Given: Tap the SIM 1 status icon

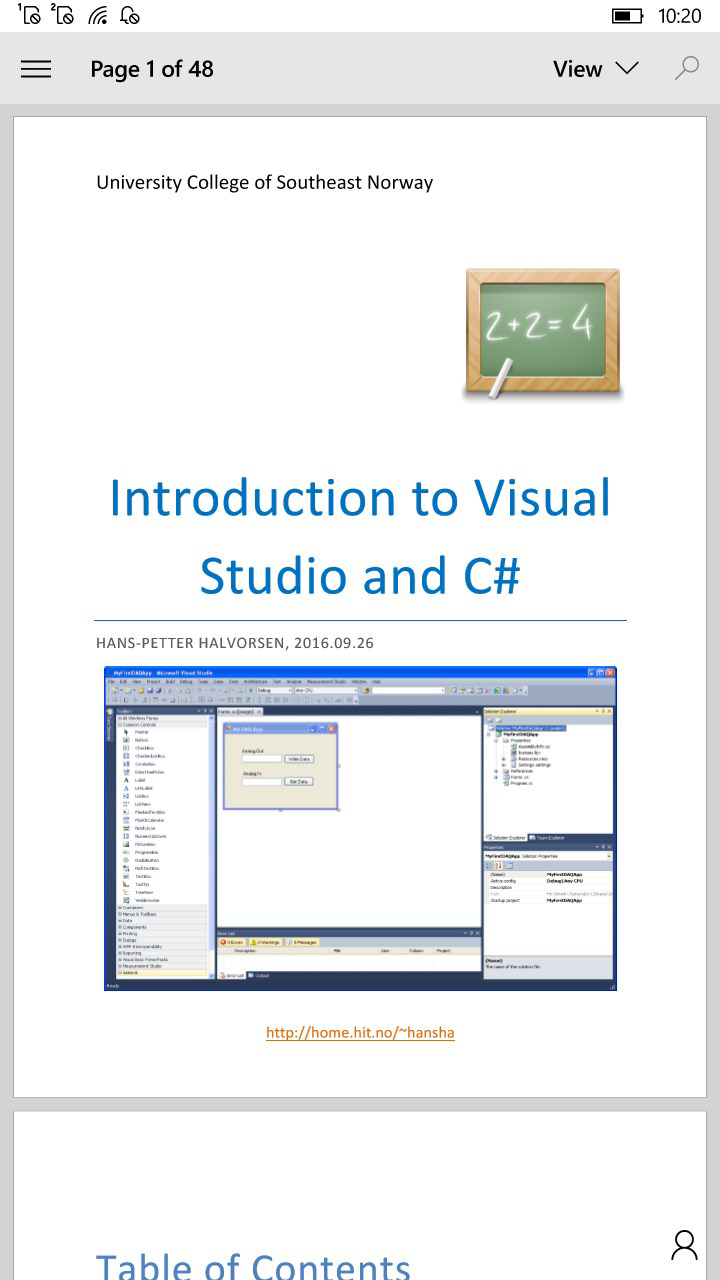Looking at the screenshot, I should tap(30, 15).
